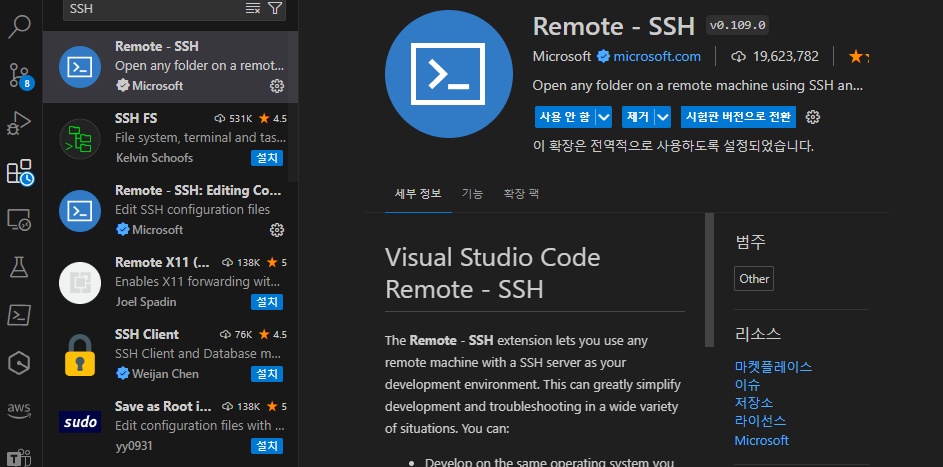The height and width of the screenshot is (467, 943).
Task: Click the extension details vertical scrollbar
Action: (709, 279)
